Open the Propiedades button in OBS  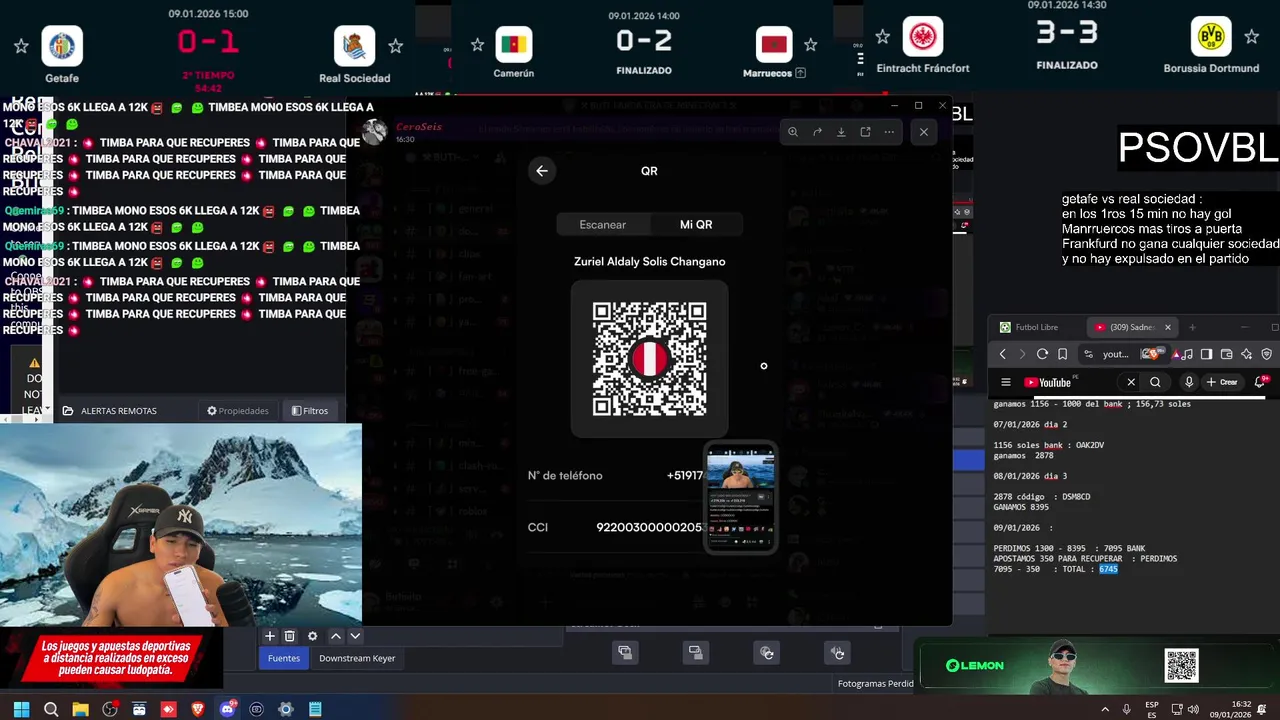pos(238,411)
